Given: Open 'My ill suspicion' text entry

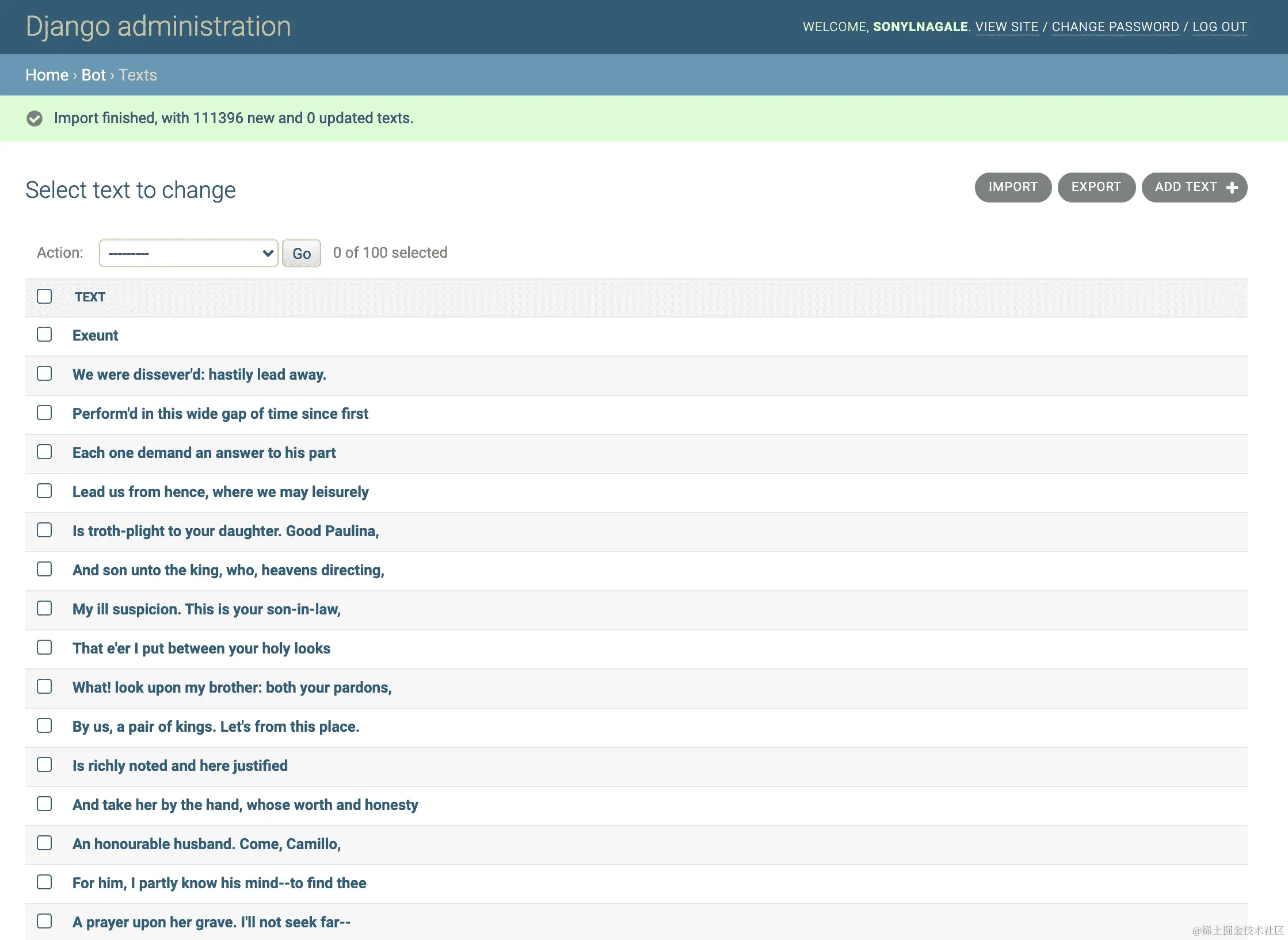Looking at the screenshot, I should 206,609.
